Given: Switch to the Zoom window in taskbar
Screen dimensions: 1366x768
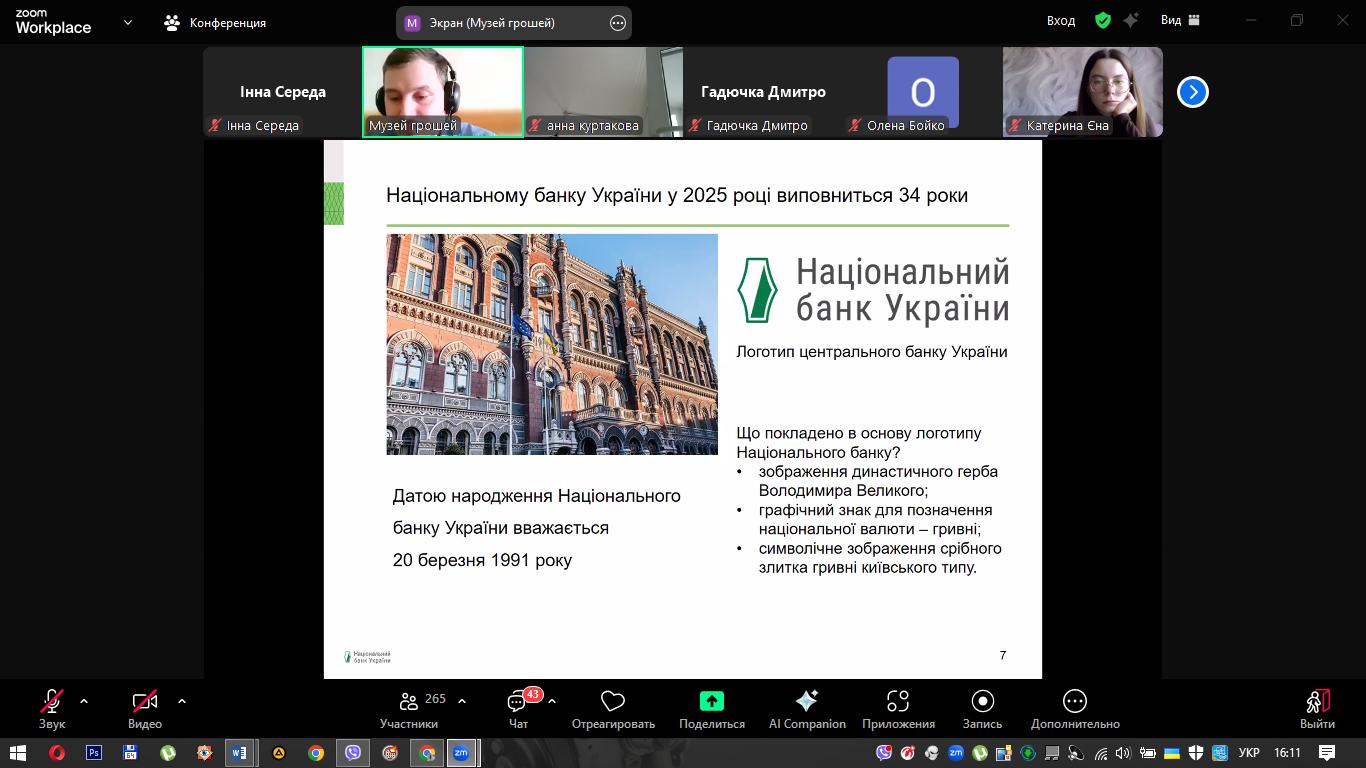Looking at the screenshot, I should [461, 753].
